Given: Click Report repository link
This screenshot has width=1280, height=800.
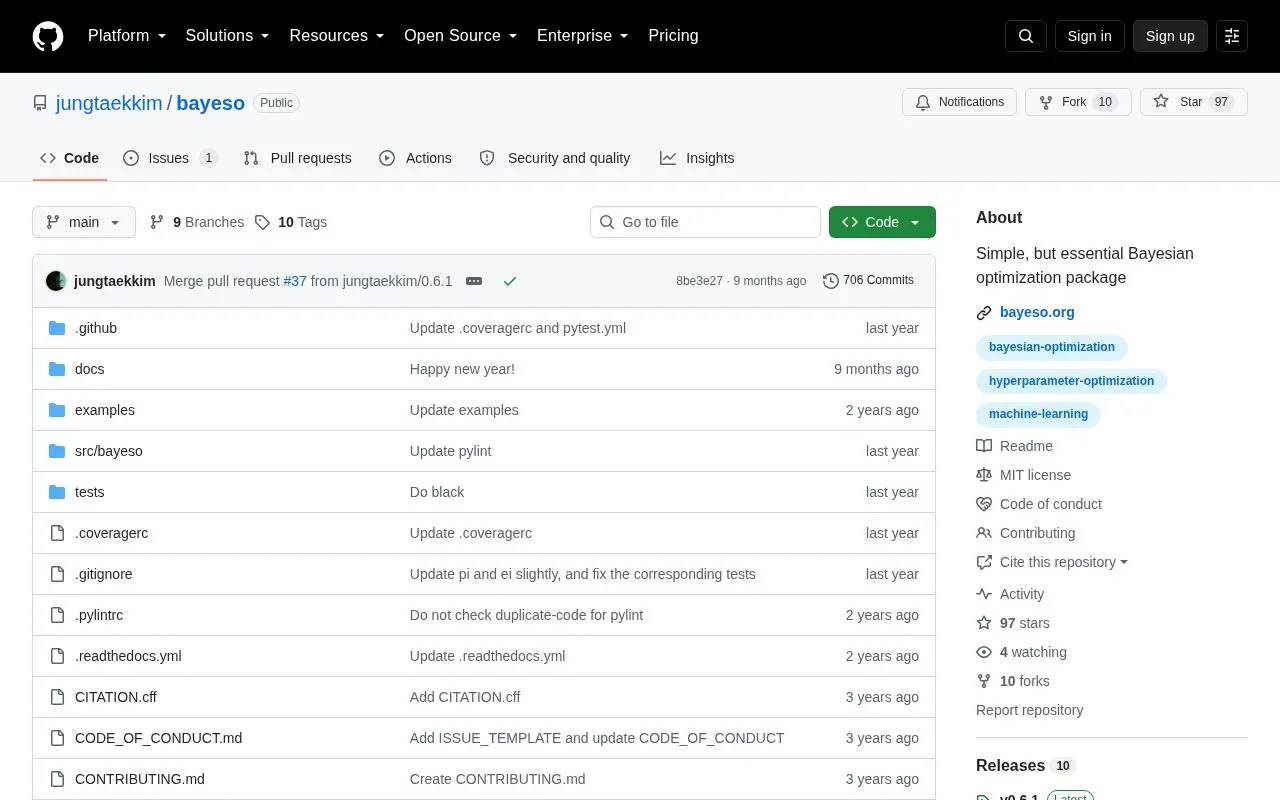Looking at the screenshot, I should point(1030,710).
